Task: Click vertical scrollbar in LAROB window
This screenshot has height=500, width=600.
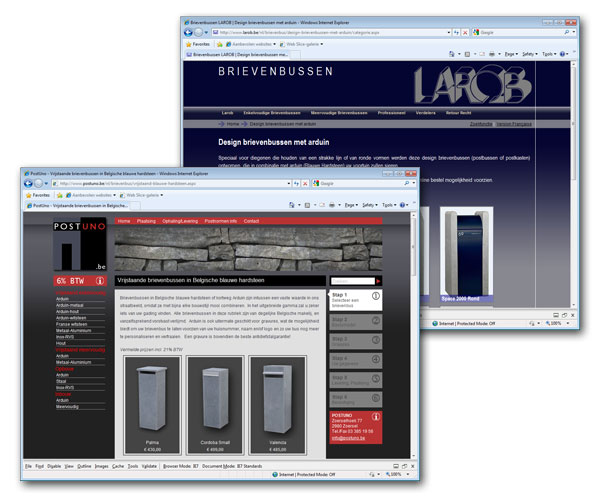Action: click(573, 184)
